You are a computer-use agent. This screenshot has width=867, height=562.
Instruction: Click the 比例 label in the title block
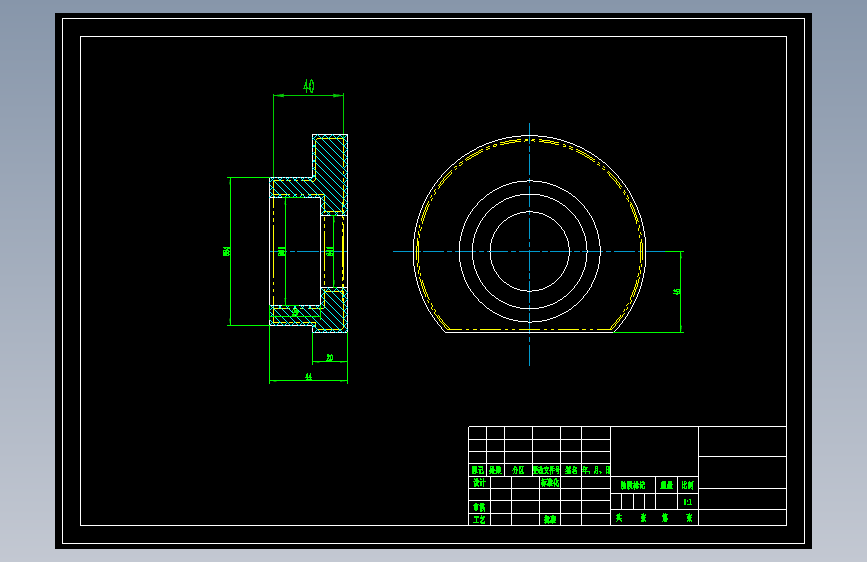(687, 485)
